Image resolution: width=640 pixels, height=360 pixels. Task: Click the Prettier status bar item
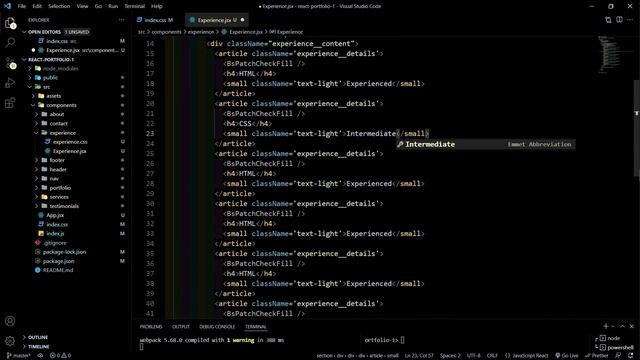(x=597, y=356)
